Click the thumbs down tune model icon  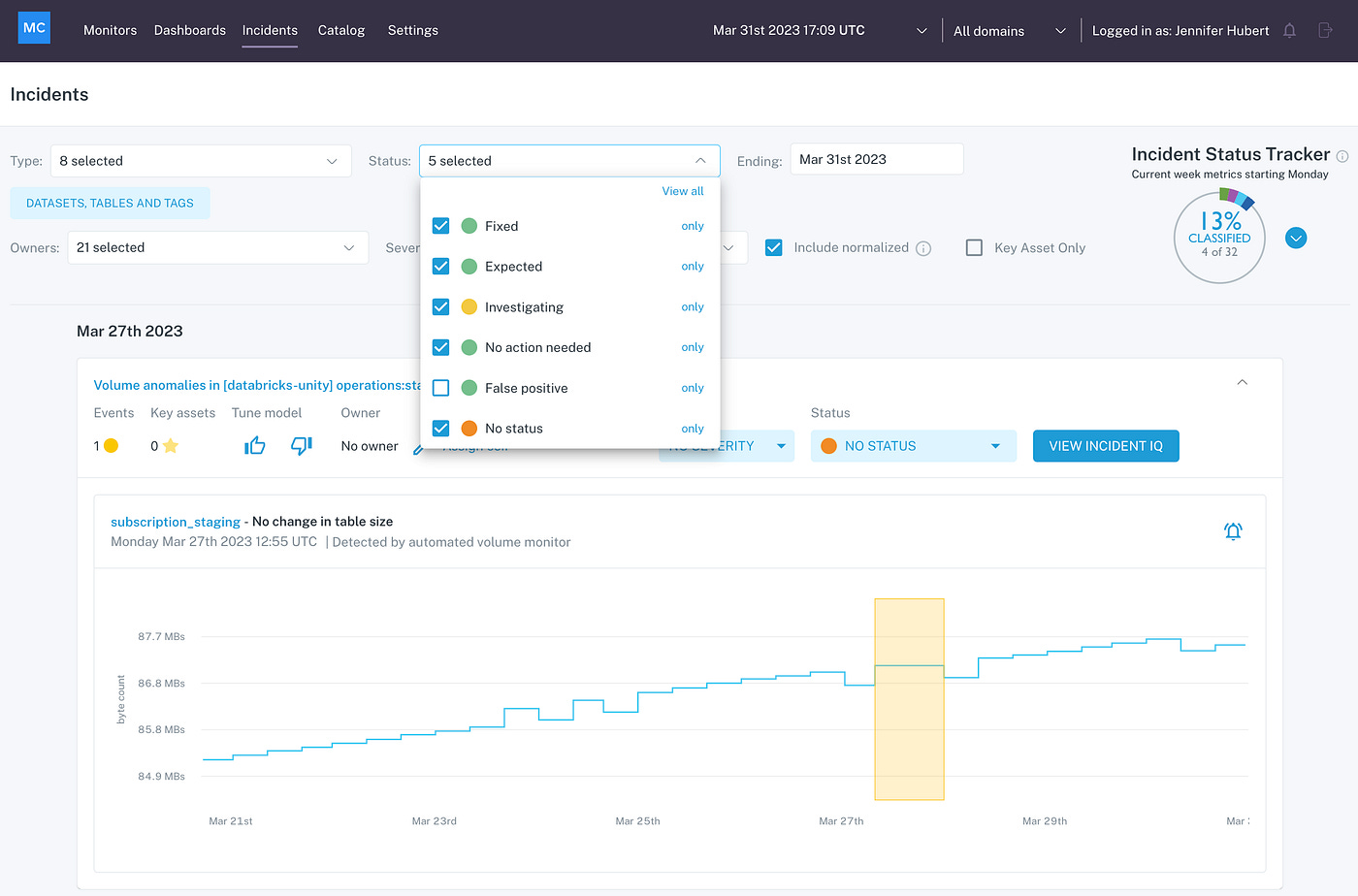(302, 445)
